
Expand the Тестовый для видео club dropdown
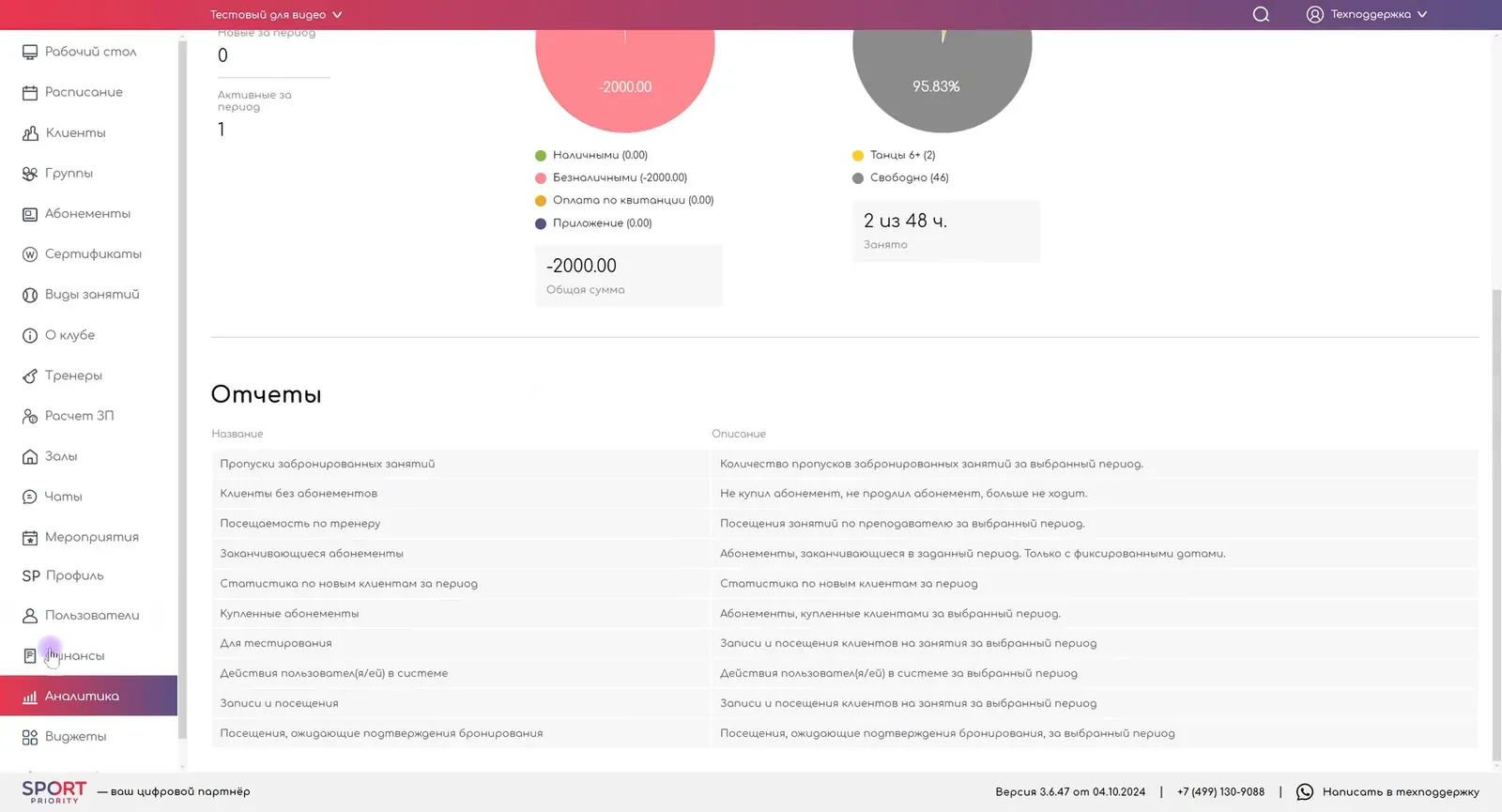[x=276, y=14]
